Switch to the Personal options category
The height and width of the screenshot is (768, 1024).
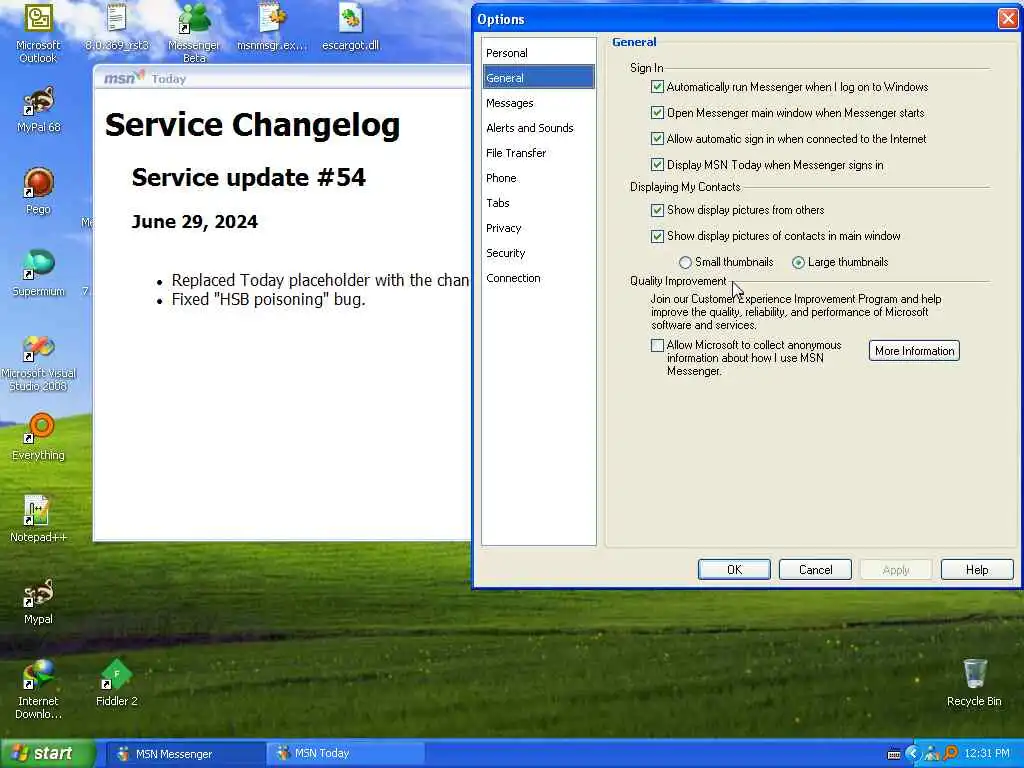539,53
